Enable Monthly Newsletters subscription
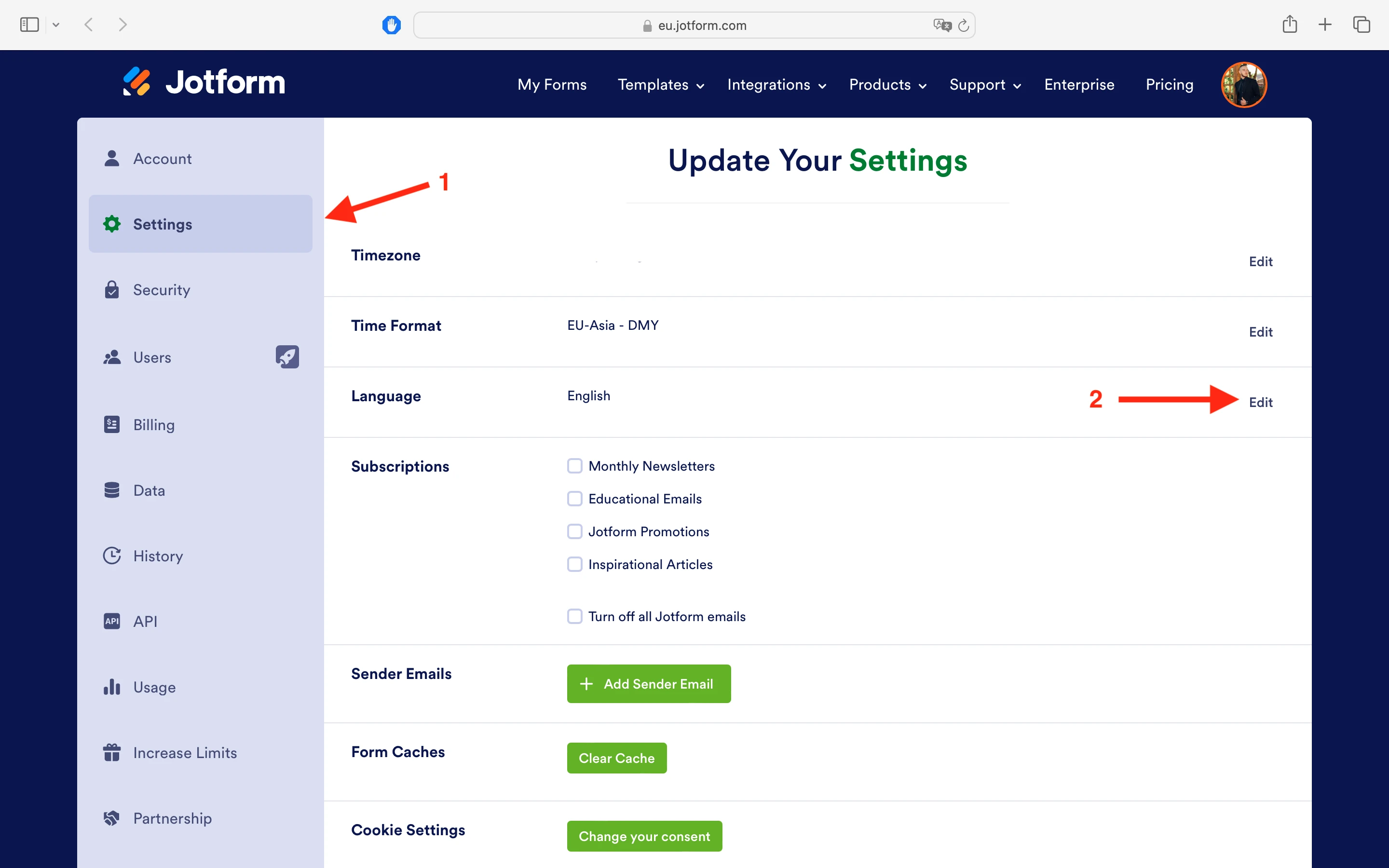Viewport: 1389px width, 868px height. pyautogui.click(x=574, y=465)
